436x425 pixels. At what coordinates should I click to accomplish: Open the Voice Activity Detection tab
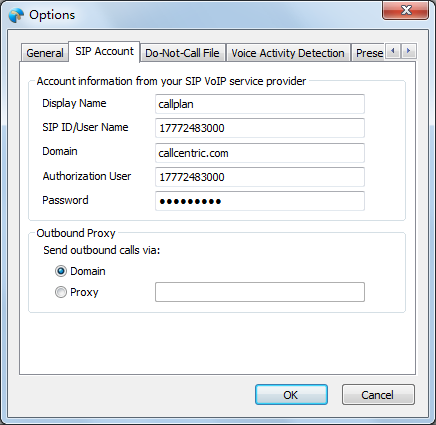(x=288, y=53)
